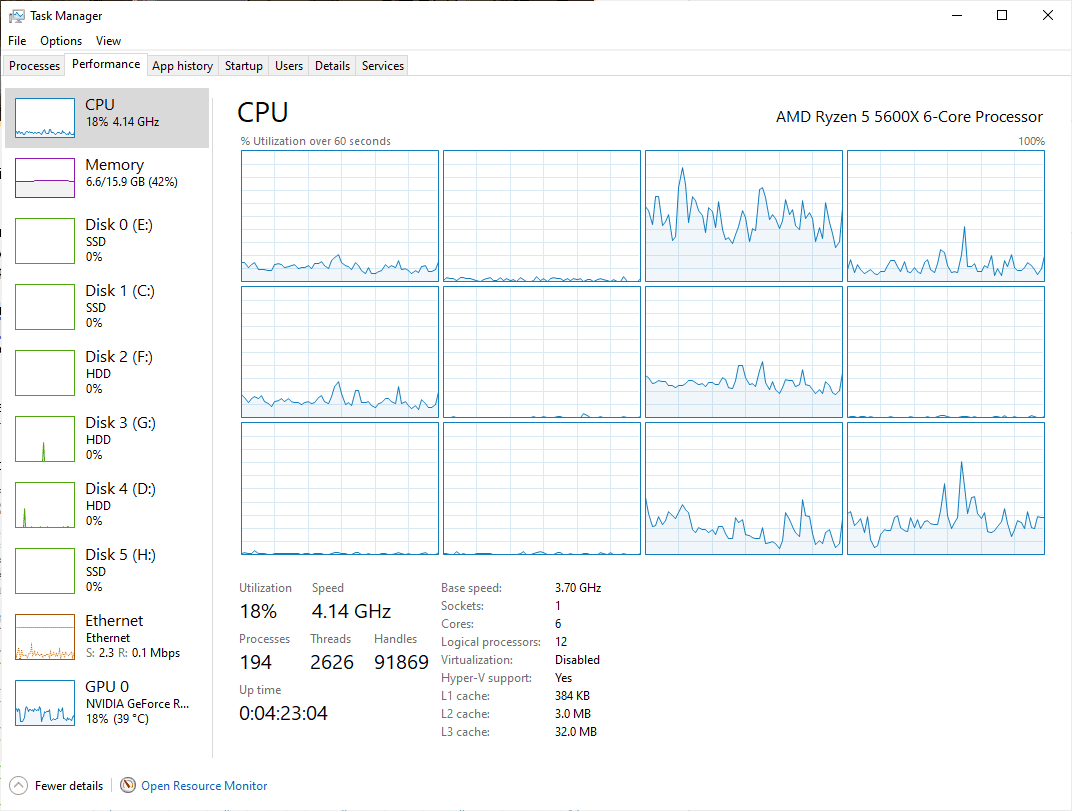
Task: Click the GPU 0 sidebar label
Action: (107, 687)
